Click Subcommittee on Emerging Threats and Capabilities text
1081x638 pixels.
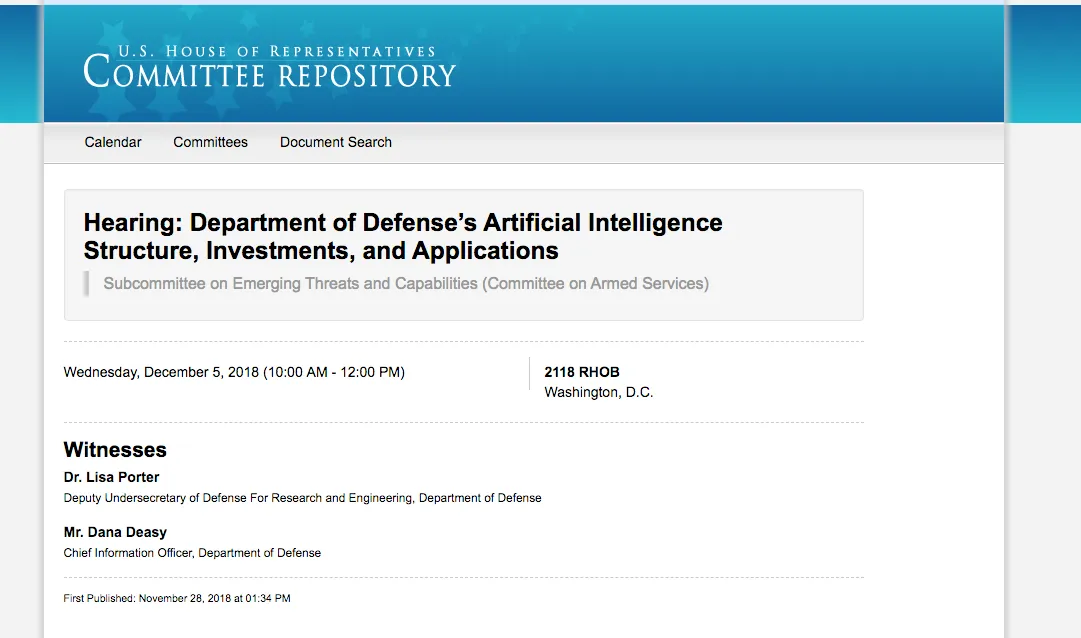coord(290,283)
